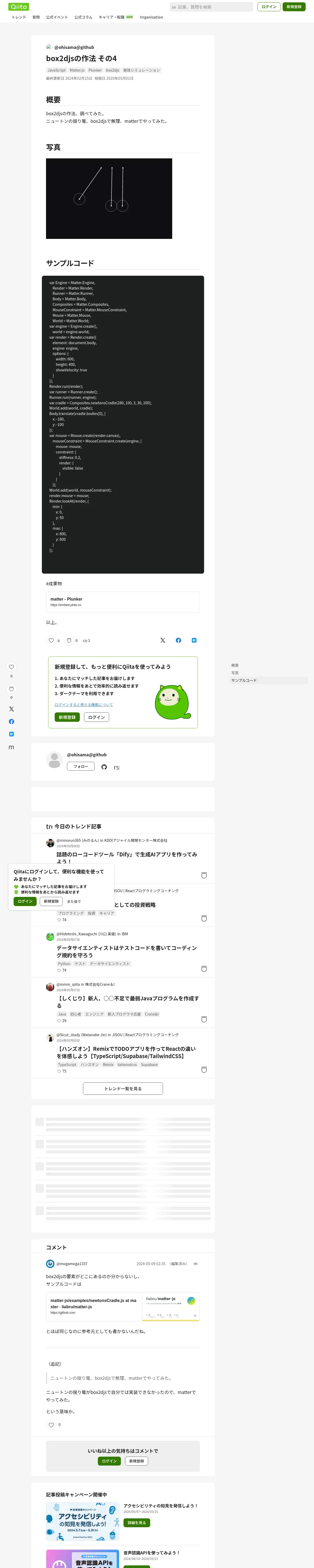This screenshot has height=1568, width=314.
Task: Click 新規登録 in the いいね以上 comment box
Action: pos(137,1461)
